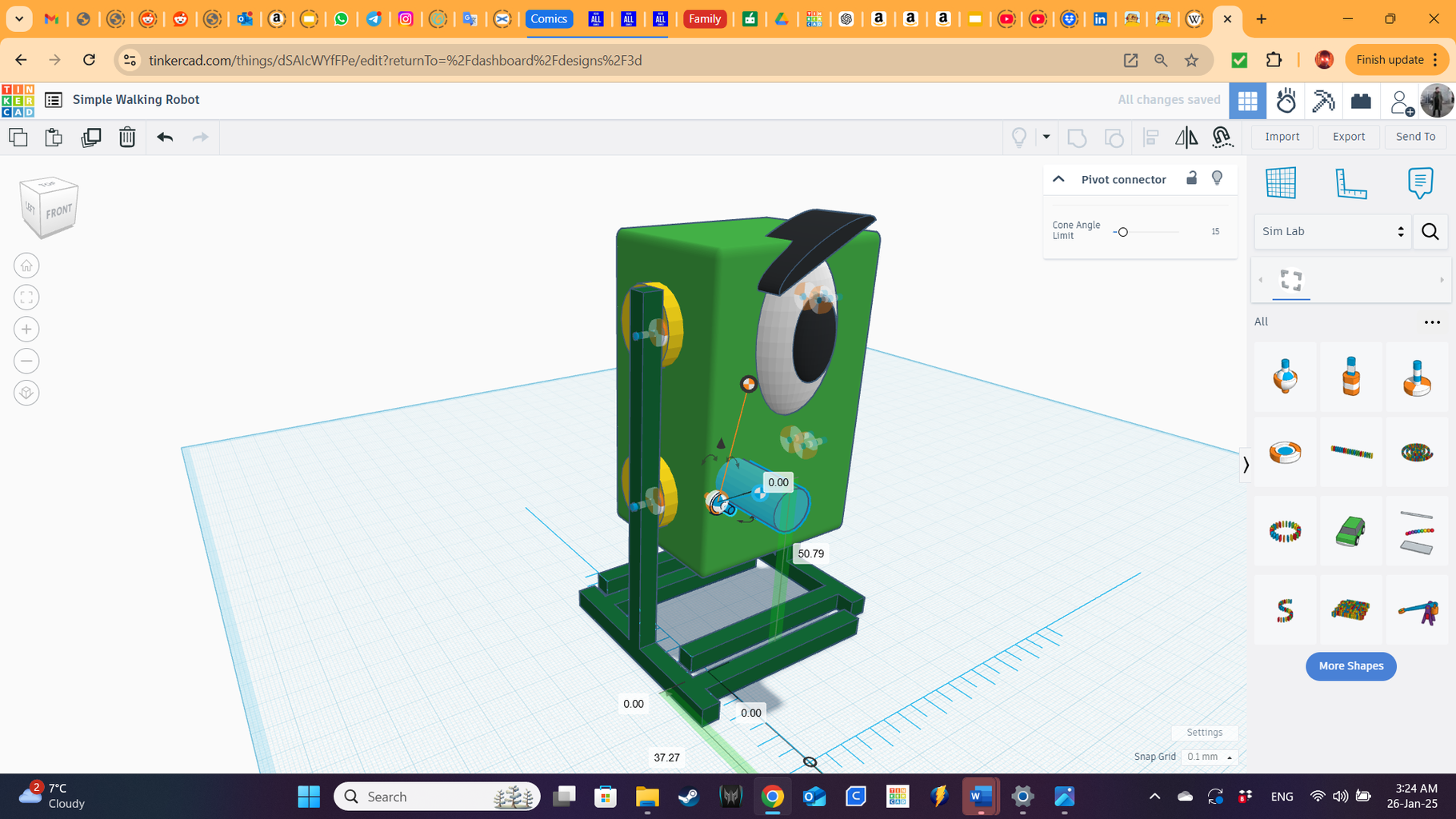Collapse the Pivot connector panel
1456x819 pixels.
tap(1058, 179)
